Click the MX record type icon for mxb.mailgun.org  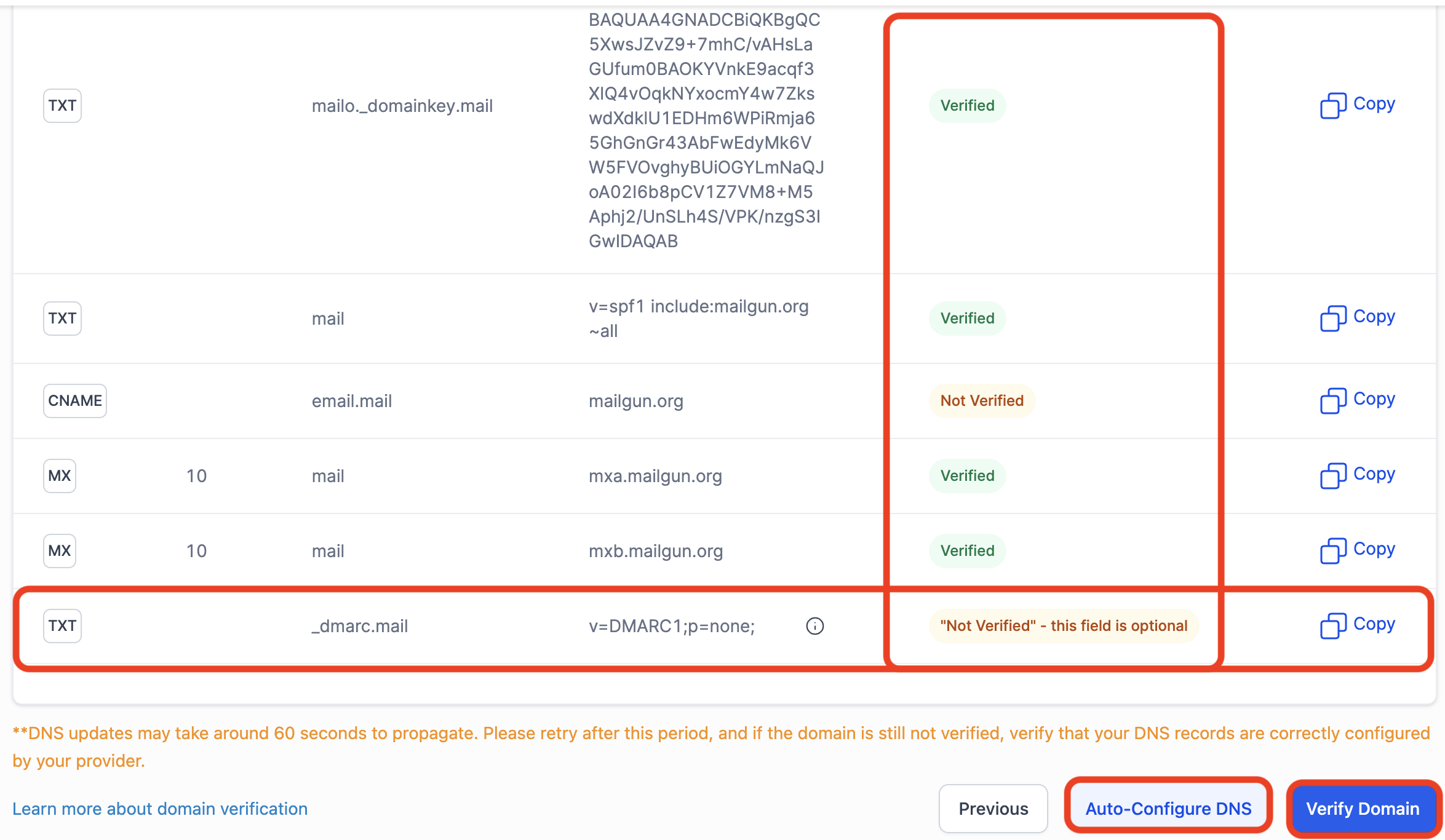(61, 551)
